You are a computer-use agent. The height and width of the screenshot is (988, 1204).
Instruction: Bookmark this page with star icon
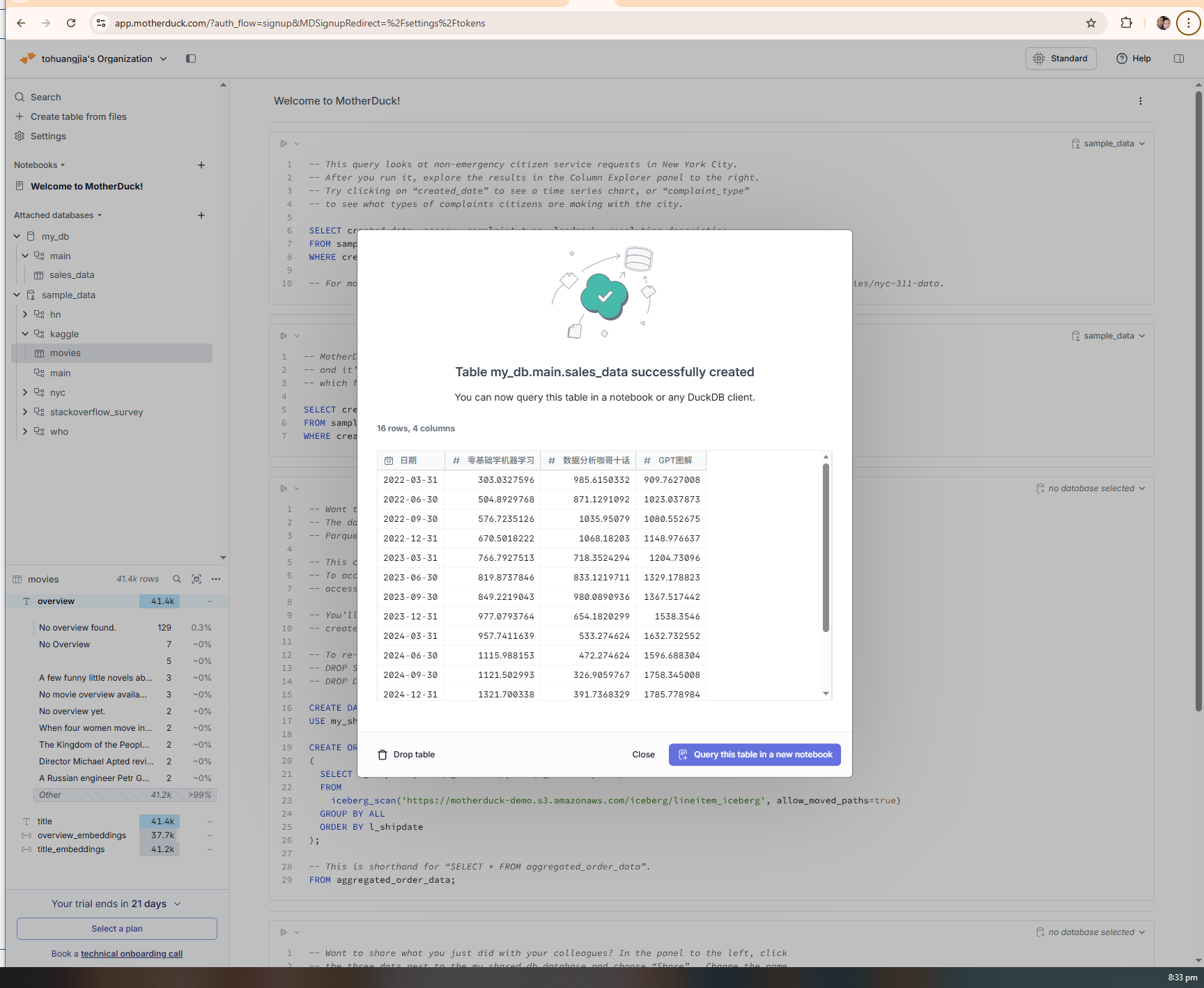point(1091,23)
